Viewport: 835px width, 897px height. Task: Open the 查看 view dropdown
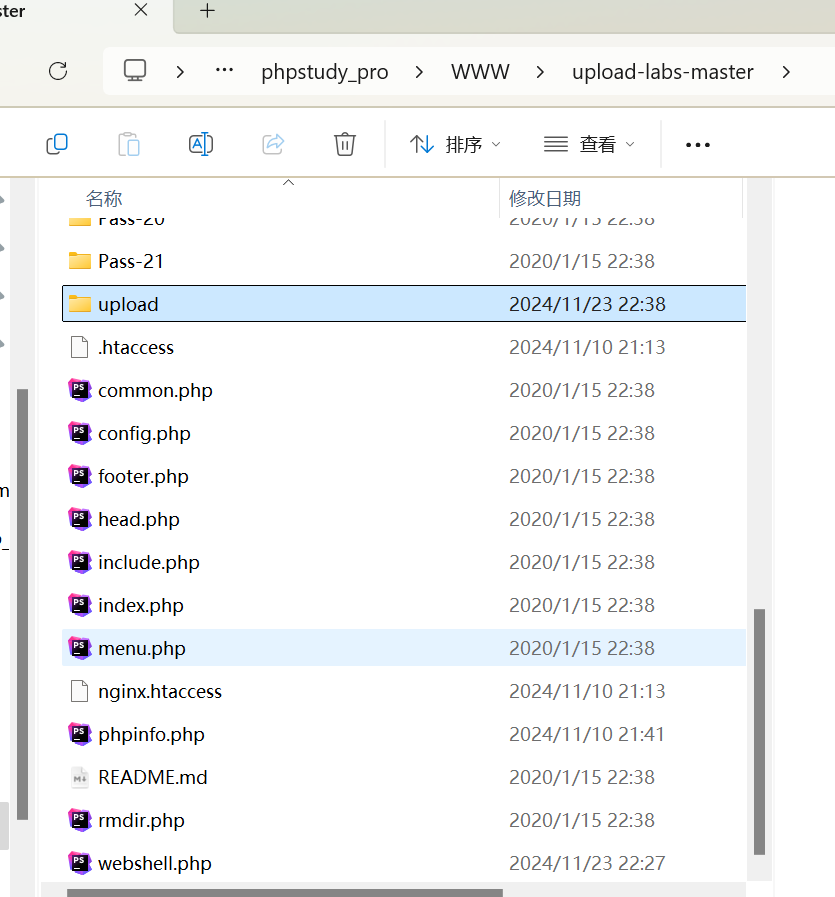589,144
